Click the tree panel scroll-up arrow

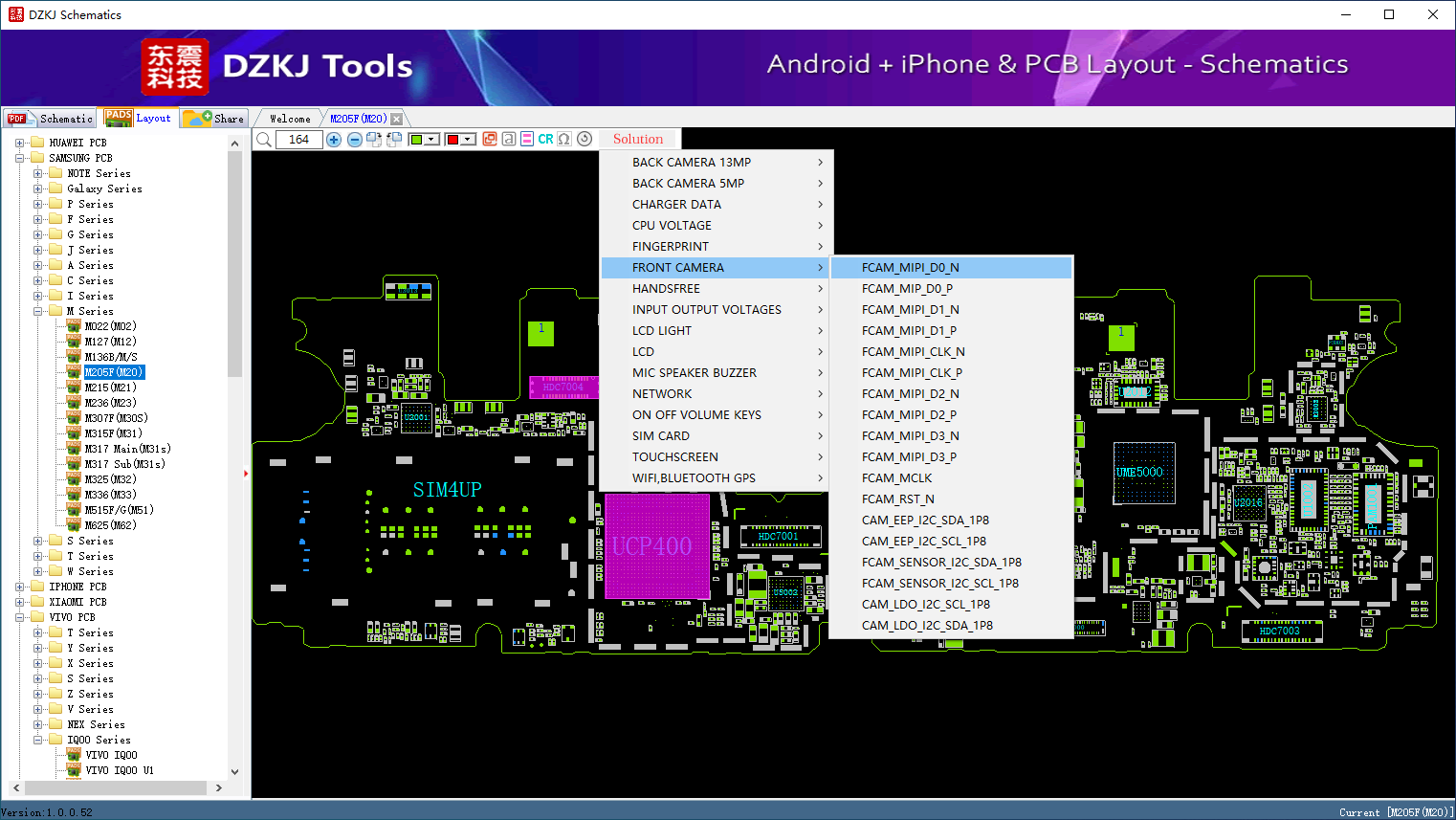235,144
